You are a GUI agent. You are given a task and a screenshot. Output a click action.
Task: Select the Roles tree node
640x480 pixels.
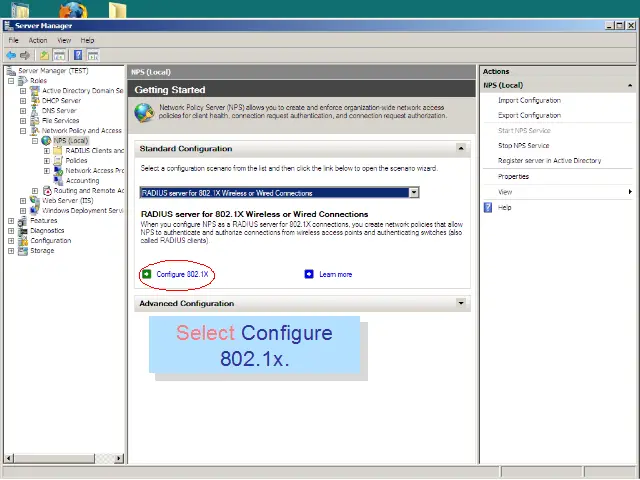(38, 80)
